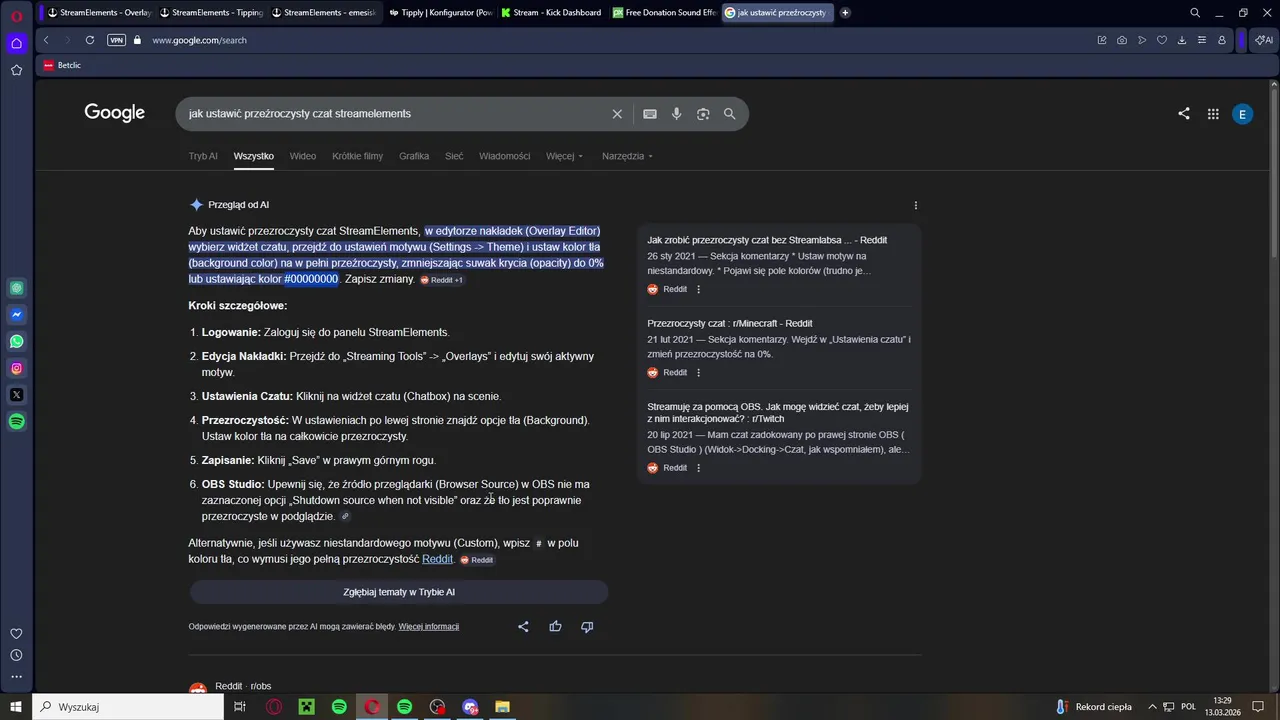1280x720 pixels.
Task: Open the Google apps grid
Action: click(1213, 114)
